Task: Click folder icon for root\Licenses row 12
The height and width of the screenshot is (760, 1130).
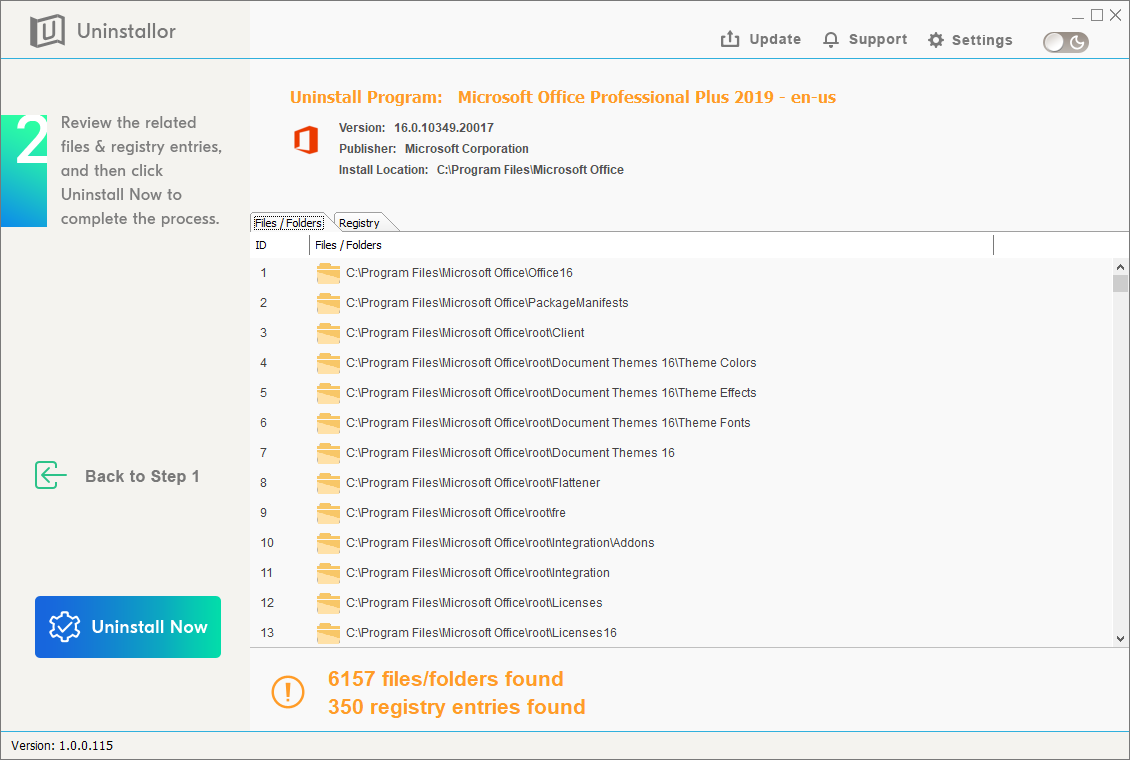Action: (x=328, y=603)
